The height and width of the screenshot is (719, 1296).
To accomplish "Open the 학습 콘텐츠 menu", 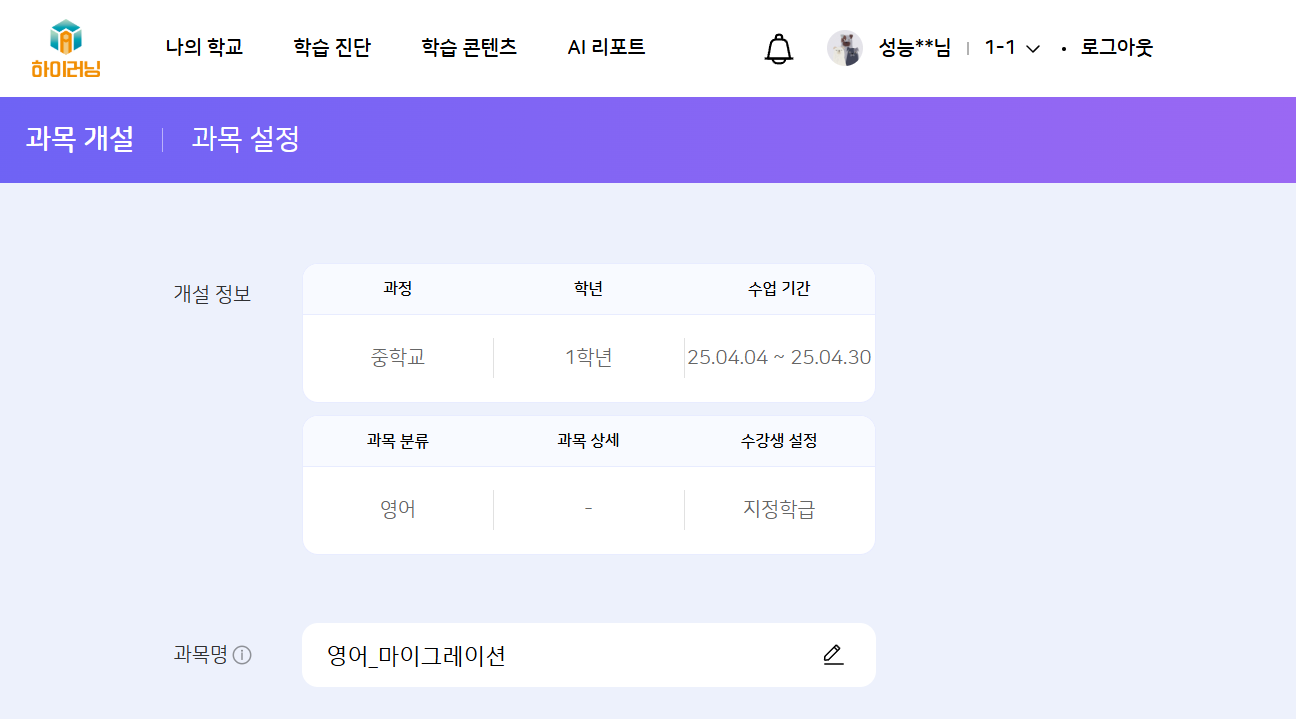I will [469, 48].
